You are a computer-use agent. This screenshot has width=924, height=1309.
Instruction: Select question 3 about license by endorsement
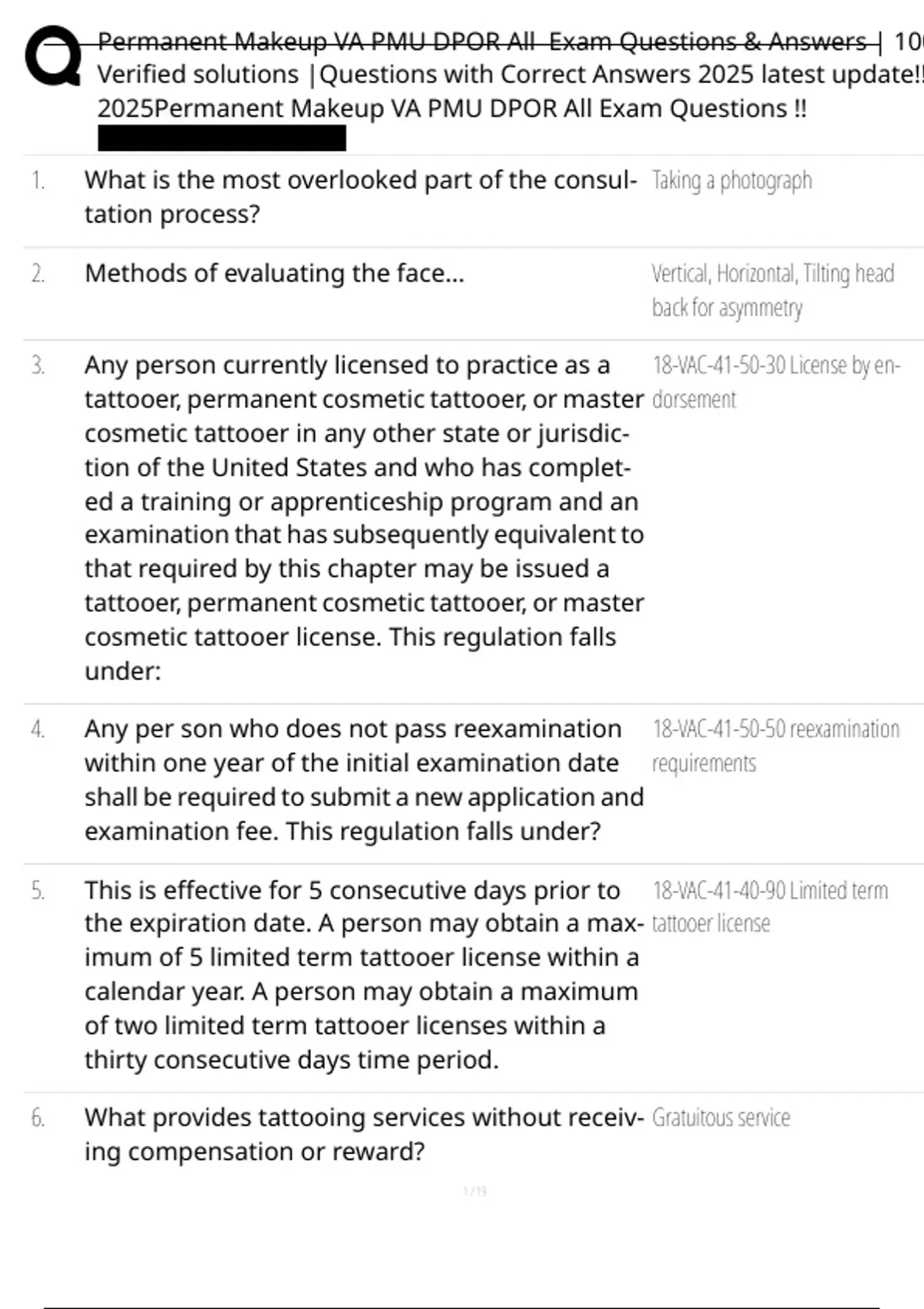click(364, 517)
